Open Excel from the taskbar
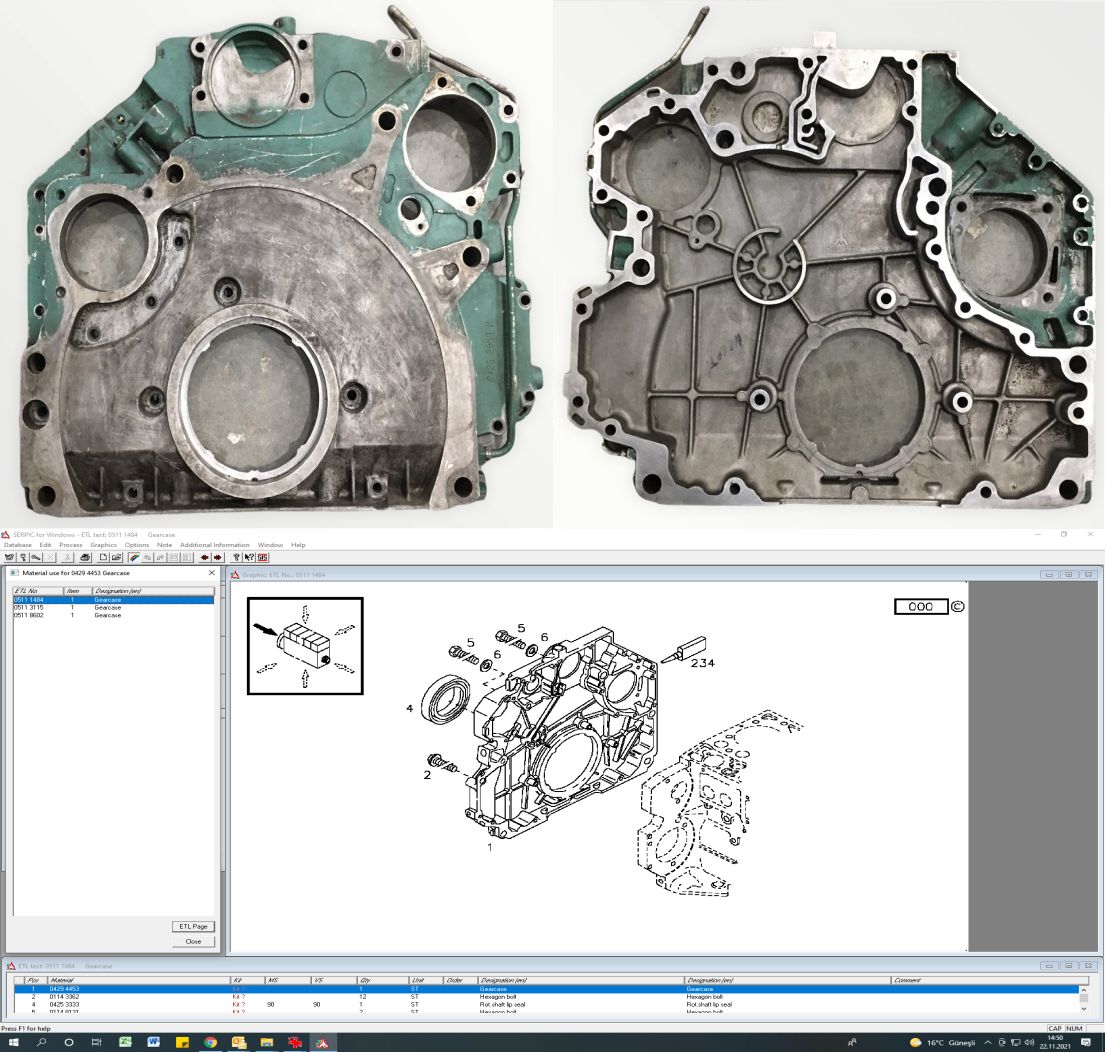The height and width of the screenshot is (1052, 1105). (x=125, y=1042)
